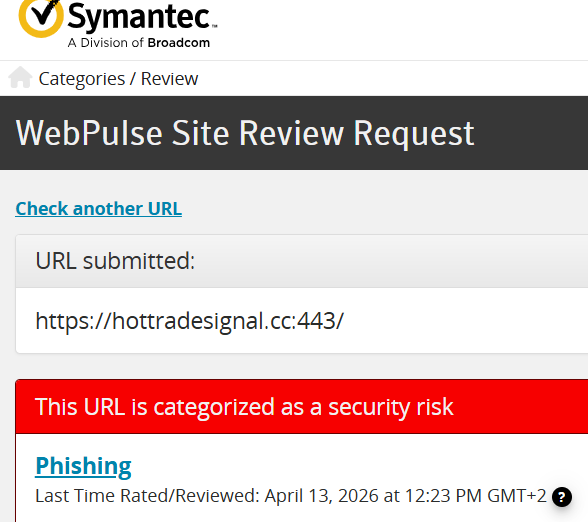
Task: Follow the Check another URL link
Action: pos(99,208)
